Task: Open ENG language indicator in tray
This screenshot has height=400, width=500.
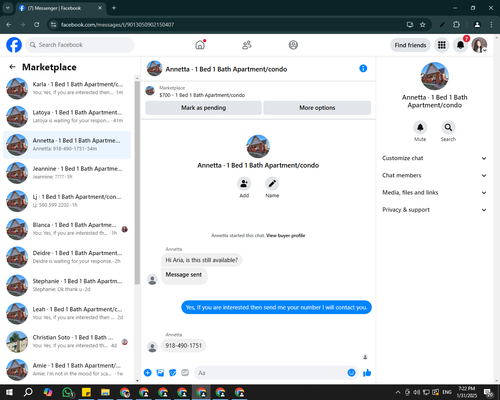Action: coord(447,392)
